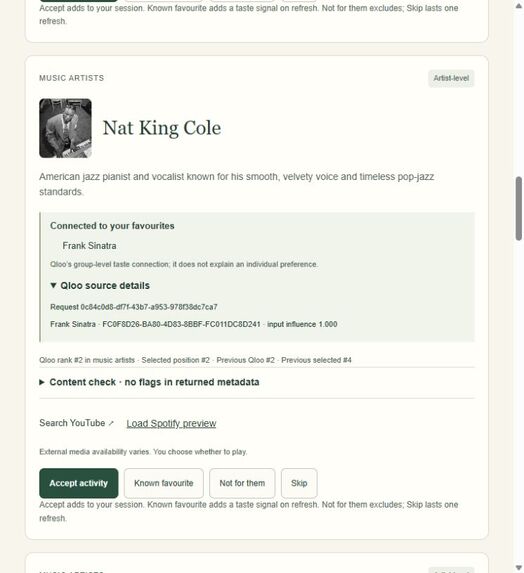Click the down triangle beside Qloo source details
This screenshot has width=524, height=573.
pyautogui.click(x=53, y=285)
